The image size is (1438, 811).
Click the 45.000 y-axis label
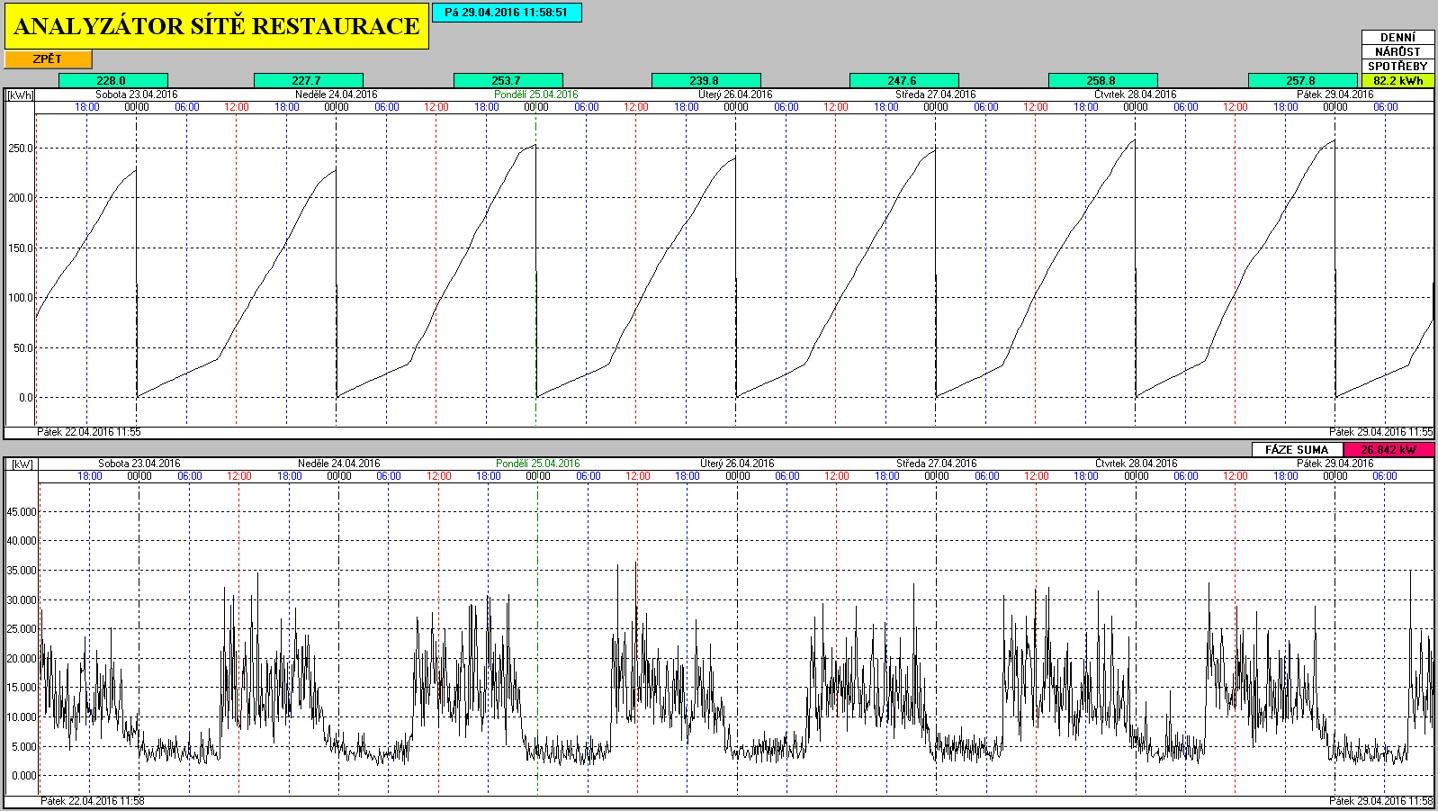[x=21, y=511]
